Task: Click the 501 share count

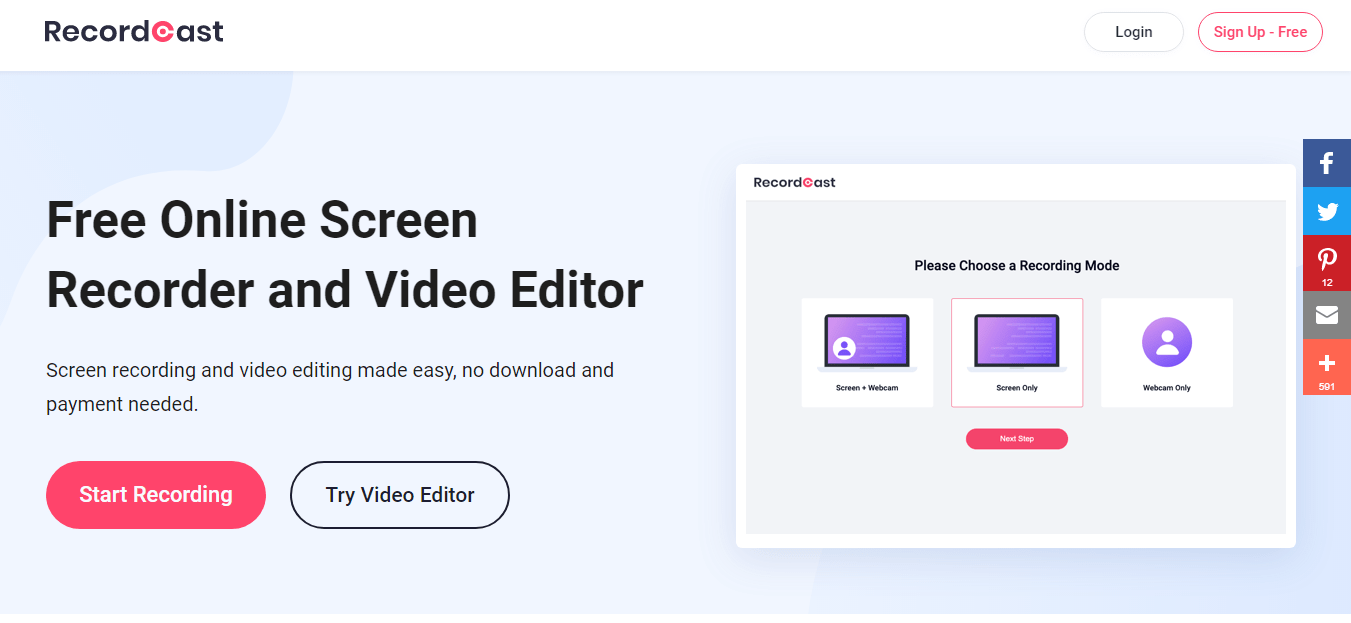Action: pyautogui.click(x=1326, y=386)
